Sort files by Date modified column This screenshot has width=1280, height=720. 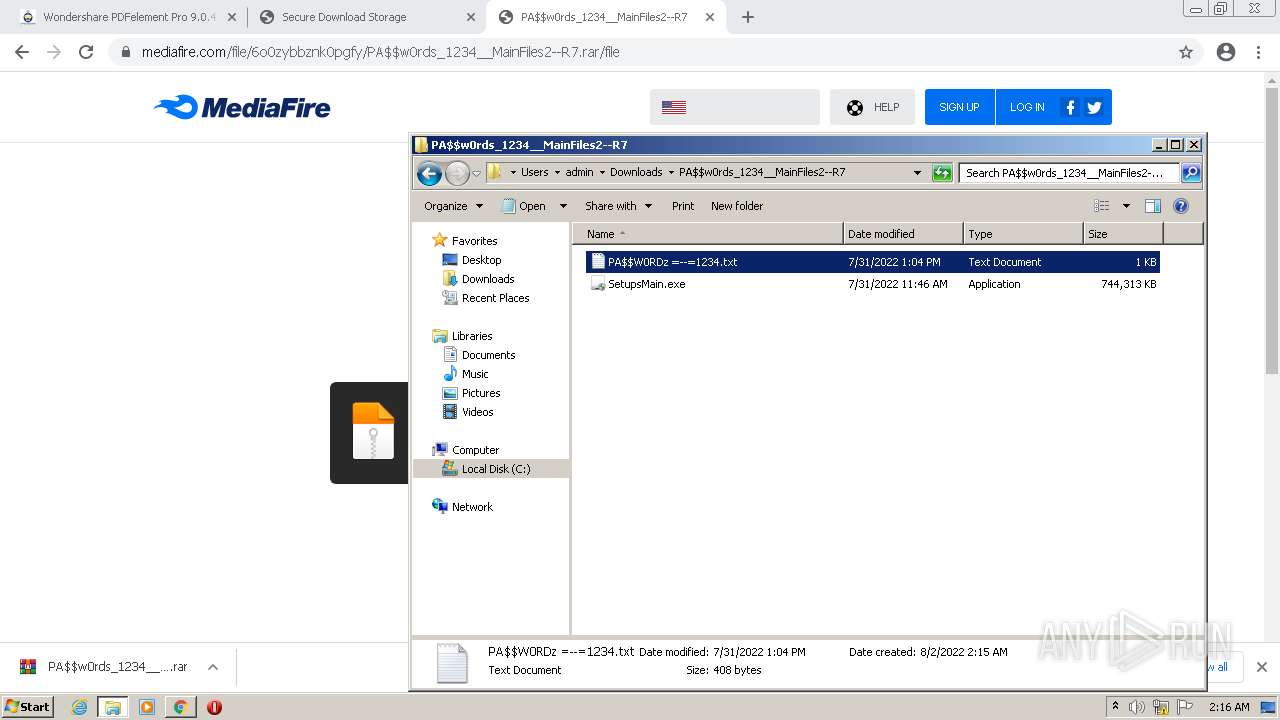click(x=903, y=234)
